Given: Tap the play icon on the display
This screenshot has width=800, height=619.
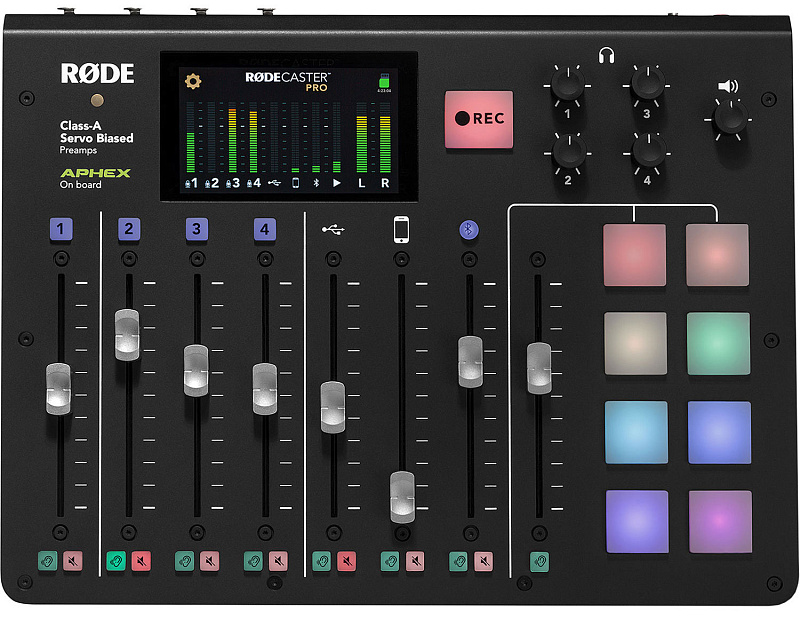Looking at the screenshot, I should [x=336, y=183].
